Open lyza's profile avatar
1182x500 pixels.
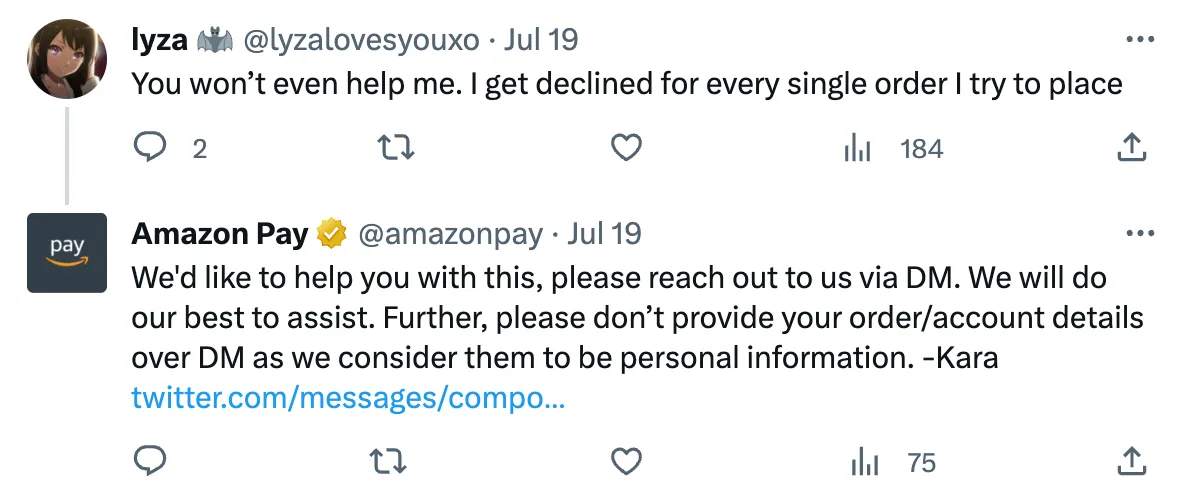coord(66,59)
